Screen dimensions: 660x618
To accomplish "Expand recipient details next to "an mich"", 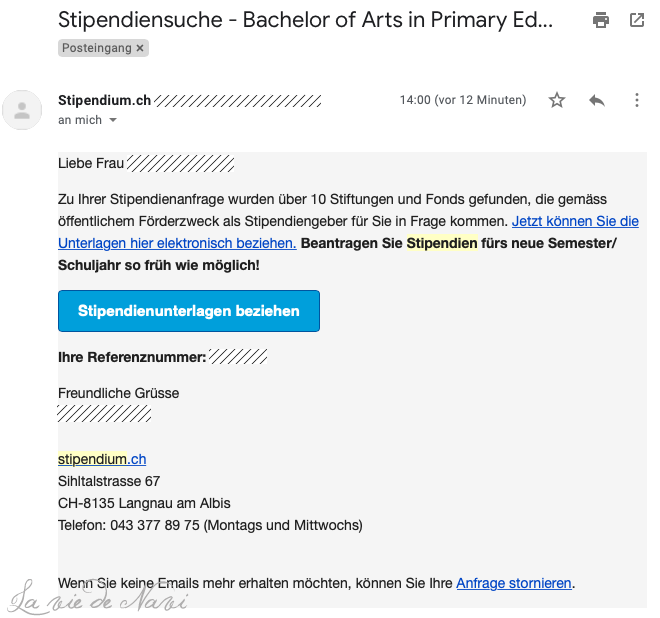I will tap(113, 120).
